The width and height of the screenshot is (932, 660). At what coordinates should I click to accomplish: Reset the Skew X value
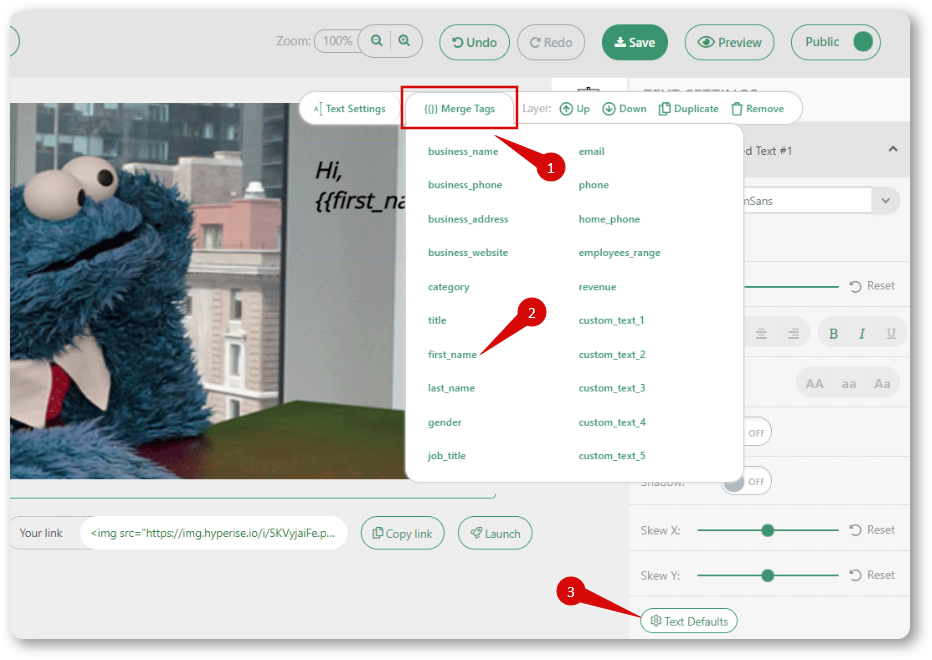click(x=872, y=530)
